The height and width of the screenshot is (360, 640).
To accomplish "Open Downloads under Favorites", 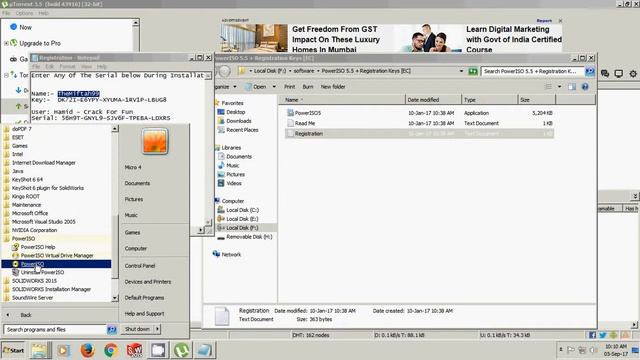I will 238,121.
